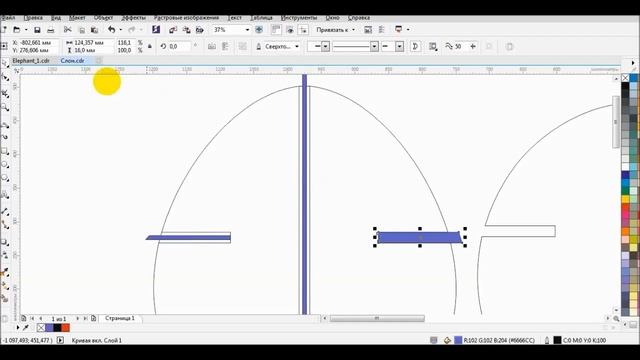Click the Print icon
The width and height of the screenshot is (640, 360).
click(x=51, y=30)
